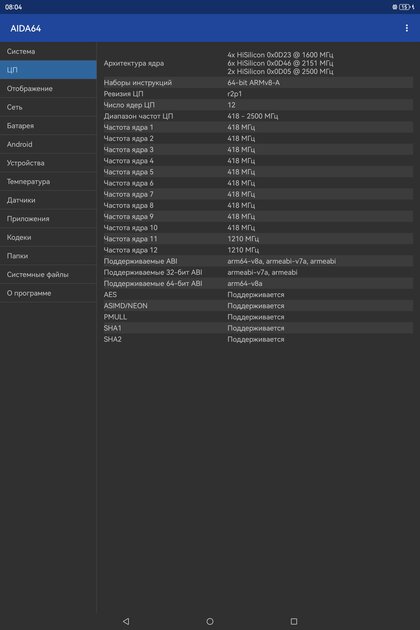Open the Датчики section
420x630 pixels.
(x=48, y=200)
